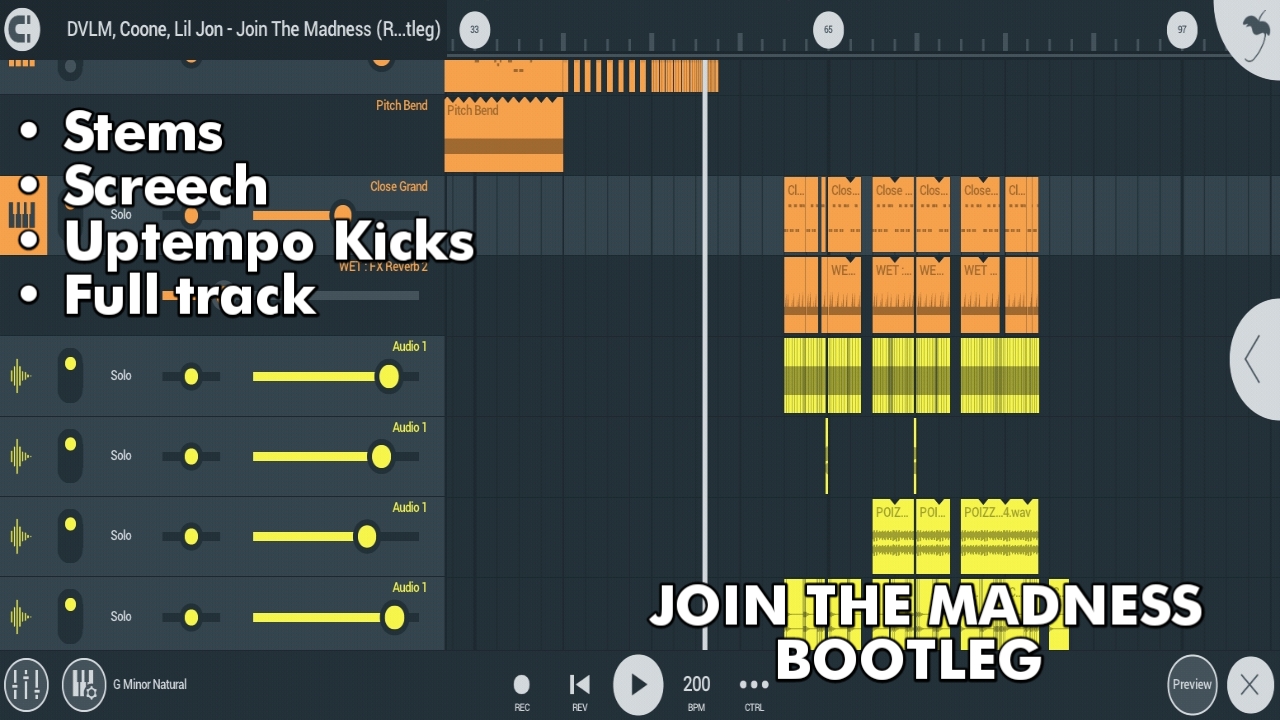
Task: Select waveform icon of the third Audio 1 track
Action: coord(20,536)
